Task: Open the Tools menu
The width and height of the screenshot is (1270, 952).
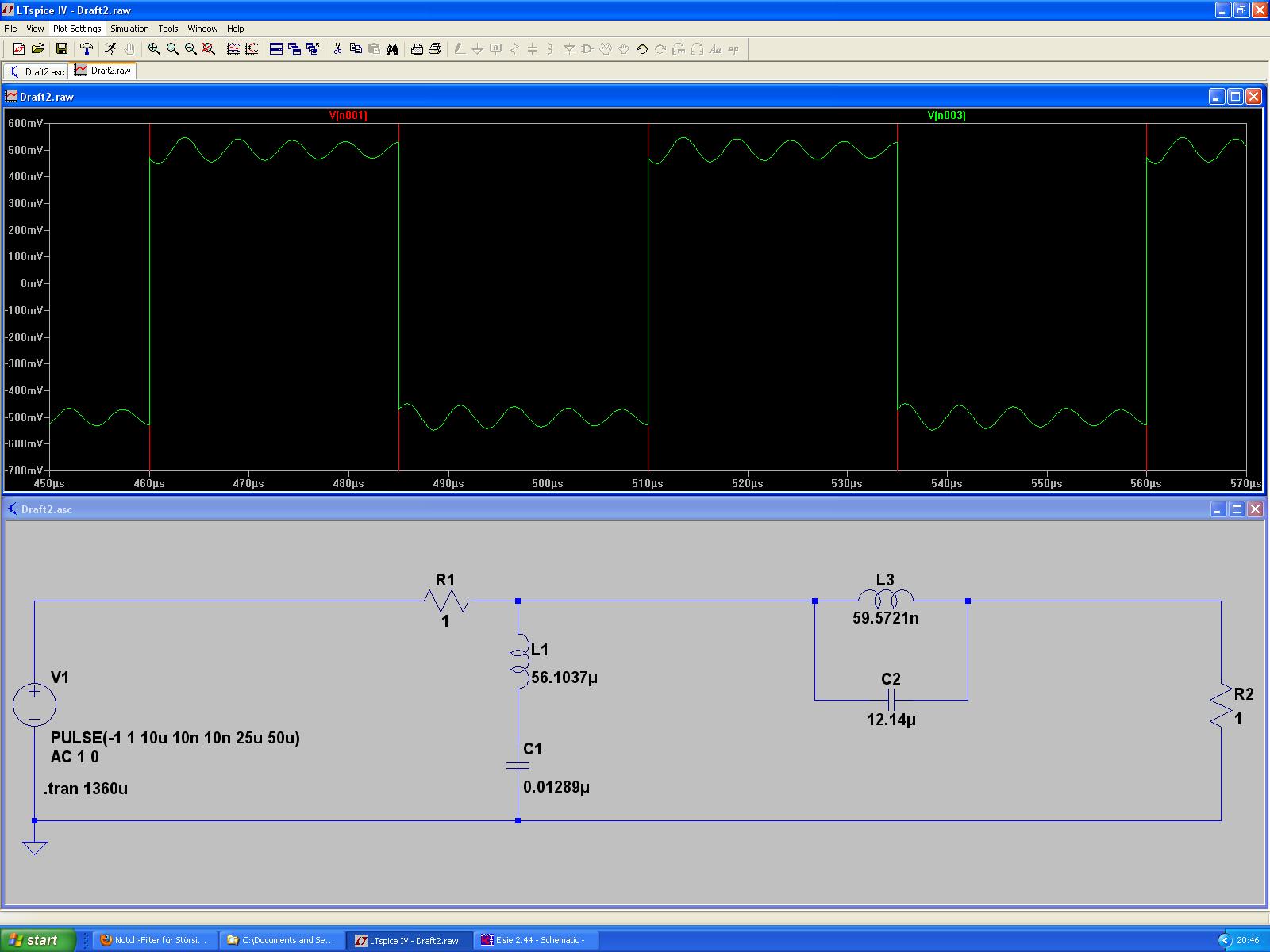Action: tap(168, 29)
